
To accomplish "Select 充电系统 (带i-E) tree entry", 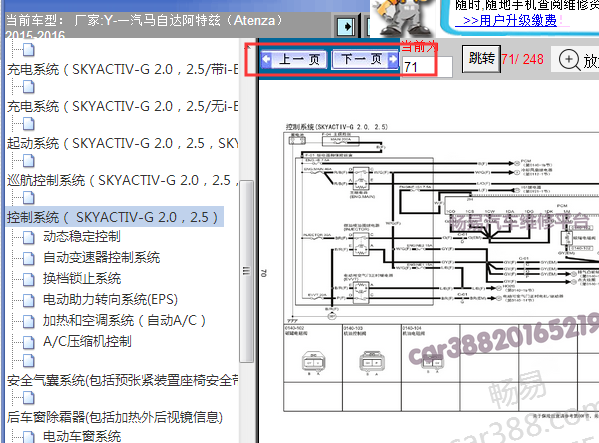I will (122, 69).
